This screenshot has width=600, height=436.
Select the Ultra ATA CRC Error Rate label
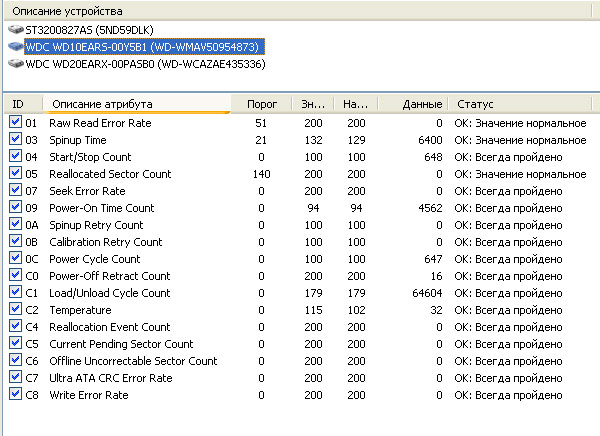pyautogui.click(x=111, y=378)
